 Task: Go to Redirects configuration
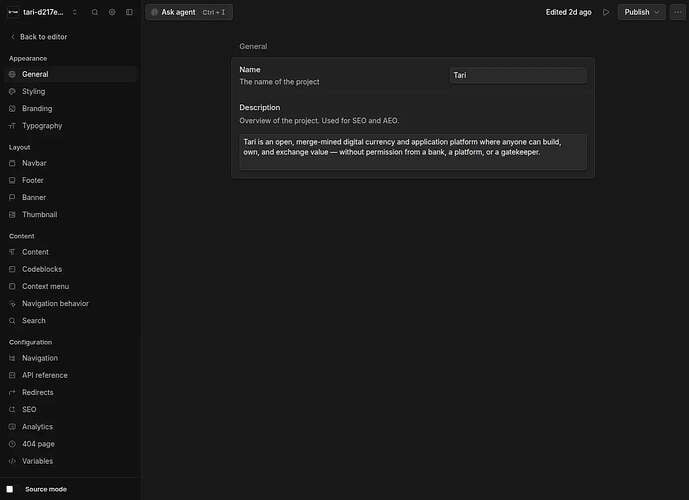70,392
